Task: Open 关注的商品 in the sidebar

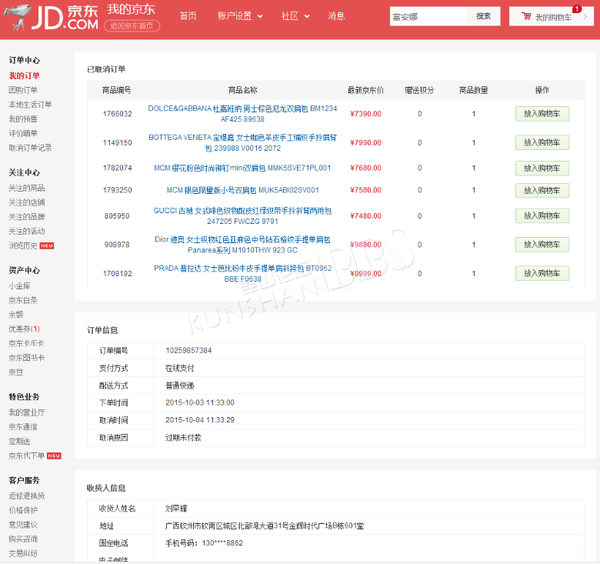Action: click(x=27, y=188)
